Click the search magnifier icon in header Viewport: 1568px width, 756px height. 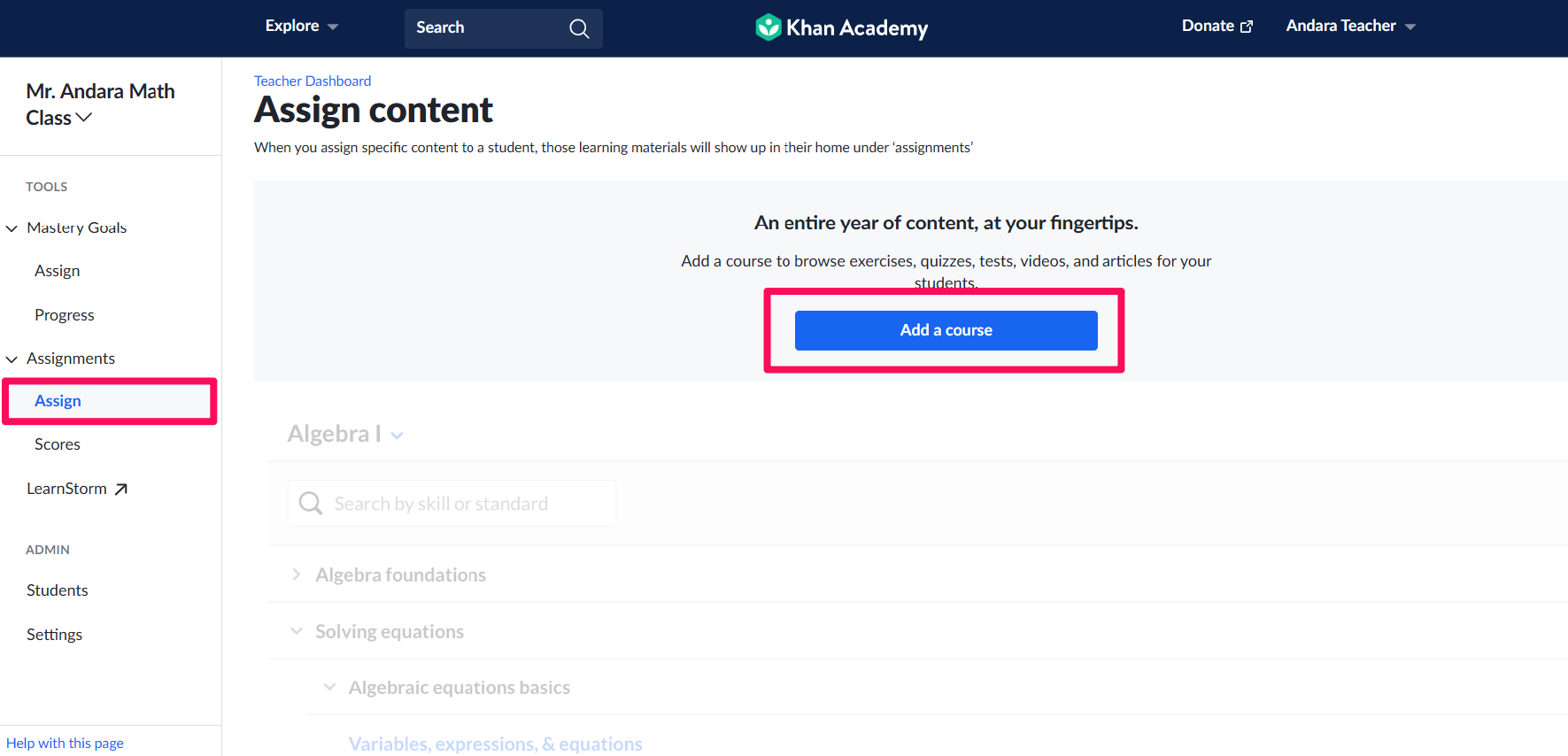[579, 28]
